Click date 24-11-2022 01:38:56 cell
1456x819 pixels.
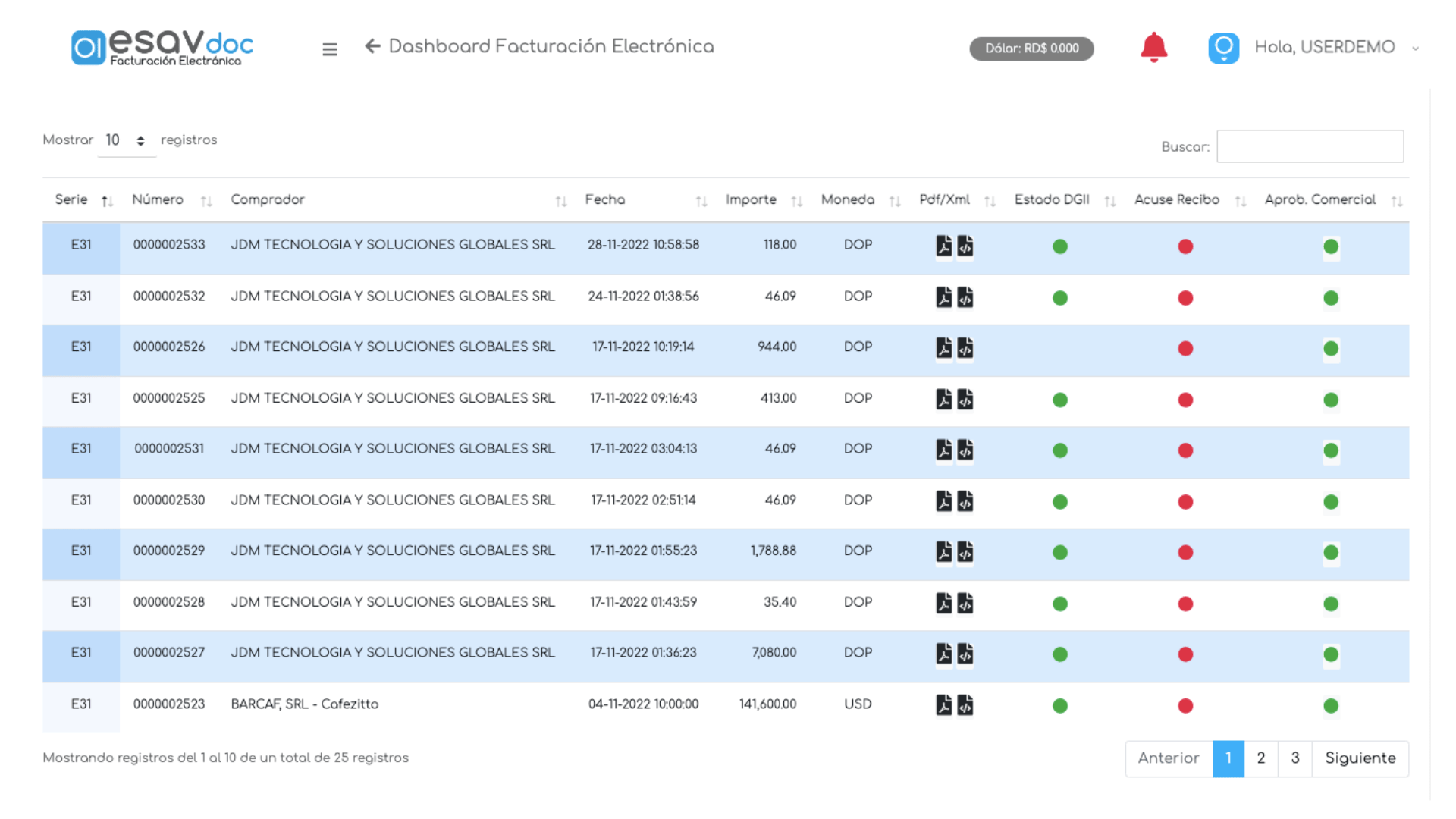pyautogui.click(x=643, y=297)
